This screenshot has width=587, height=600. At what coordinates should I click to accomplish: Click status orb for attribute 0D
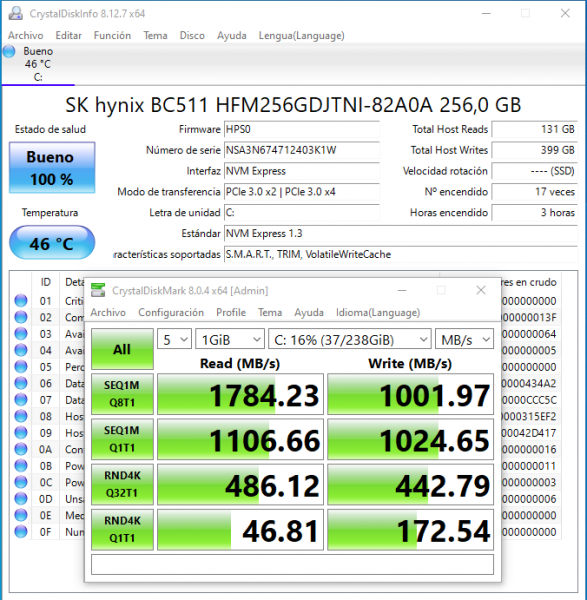pyautogui.click(x=21, y=499)
